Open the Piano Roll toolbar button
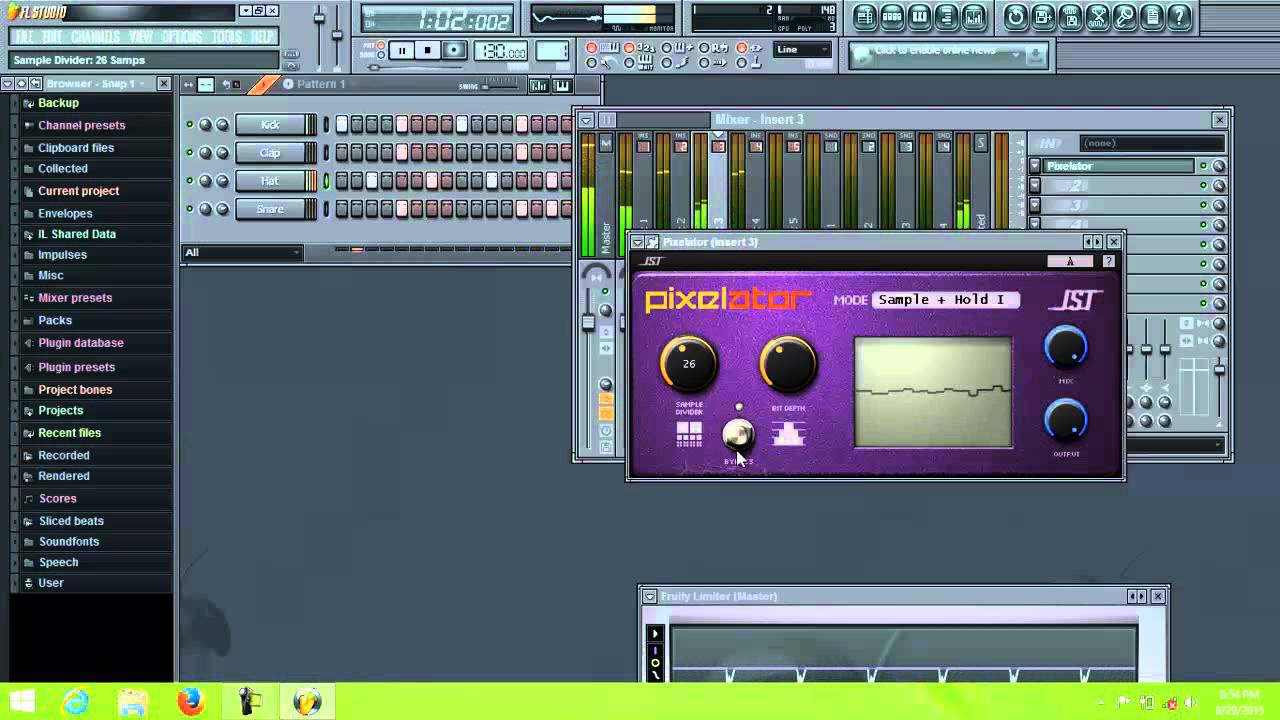Image resolution: width=1280 pixels, height=720 pixels. (919, 16)
